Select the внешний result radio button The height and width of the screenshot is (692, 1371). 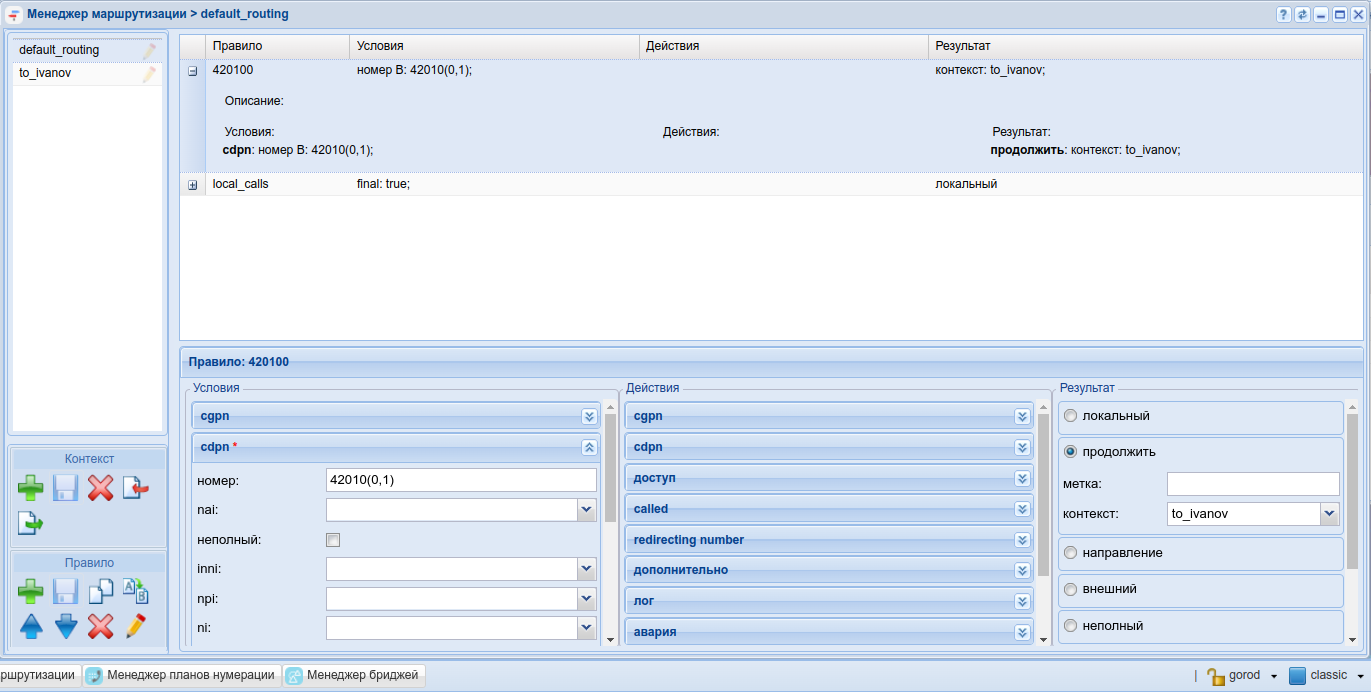(x=1070, y=590)
